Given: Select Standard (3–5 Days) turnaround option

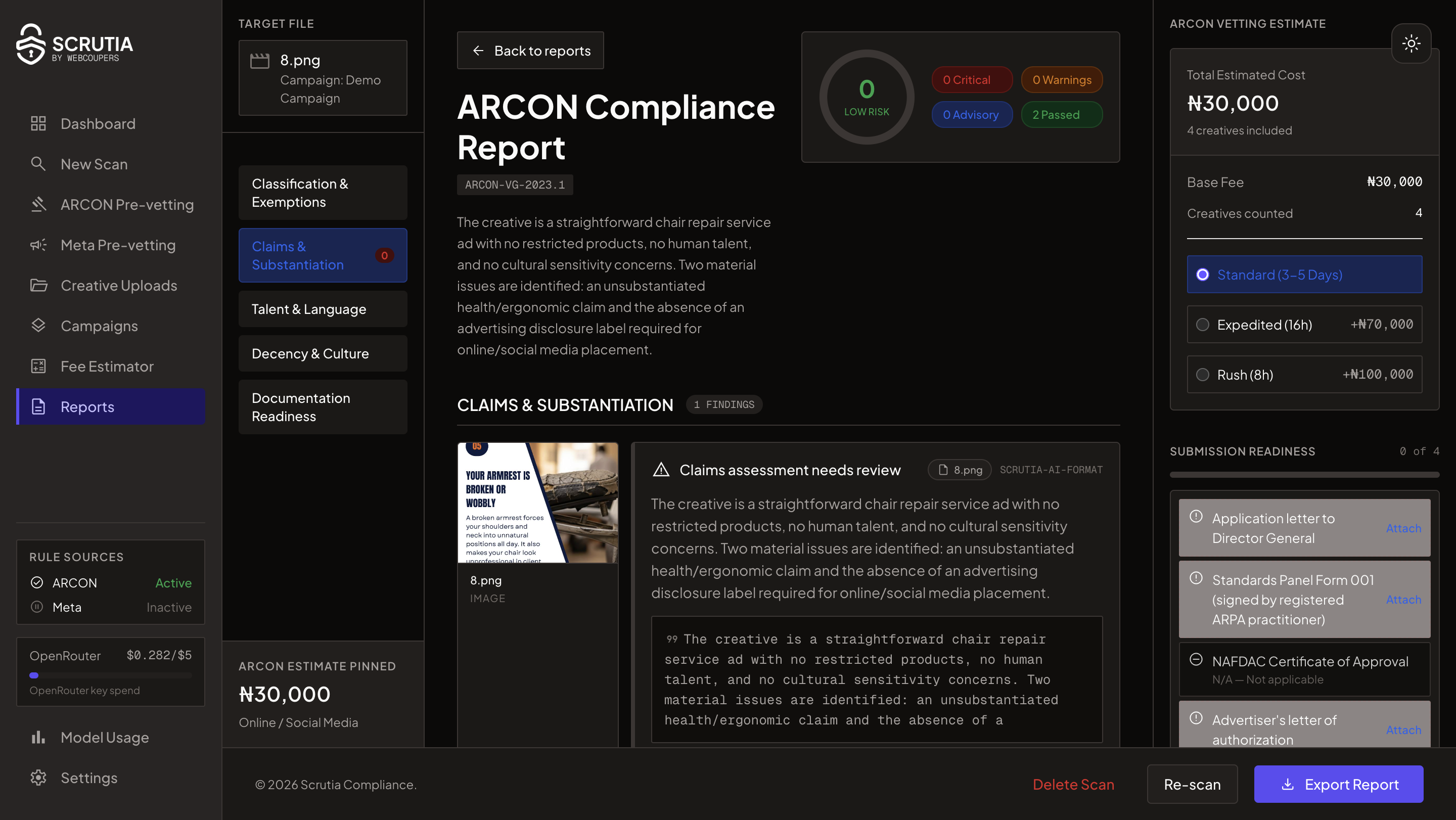Looking at the screenshot, I should [x=1304, y=275].
